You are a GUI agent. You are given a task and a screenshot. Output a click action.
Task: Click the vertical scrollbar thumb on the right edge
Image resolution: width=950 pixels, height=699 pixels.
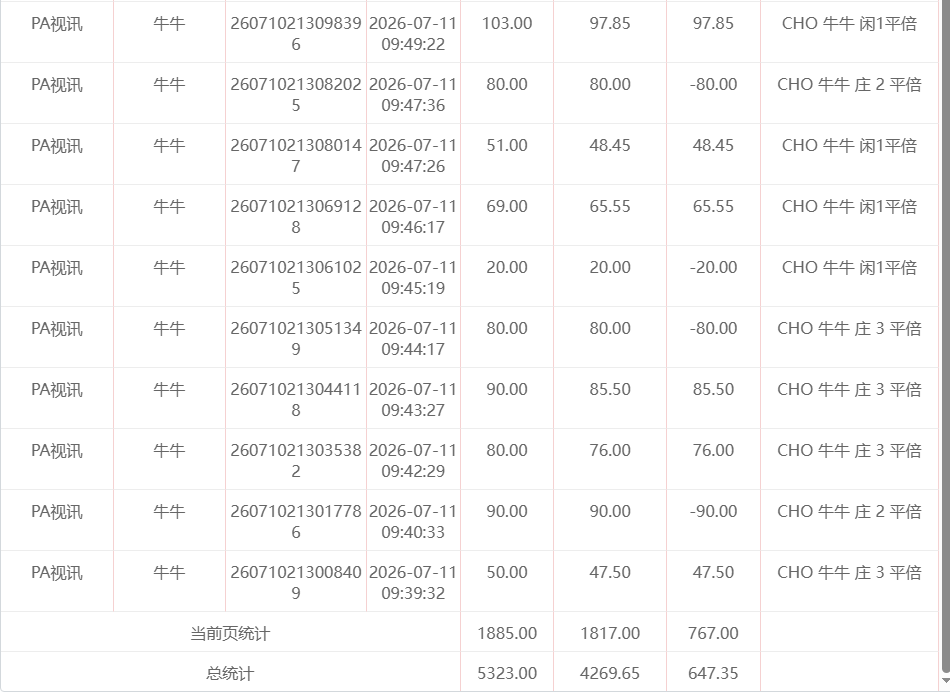[946, 336]
